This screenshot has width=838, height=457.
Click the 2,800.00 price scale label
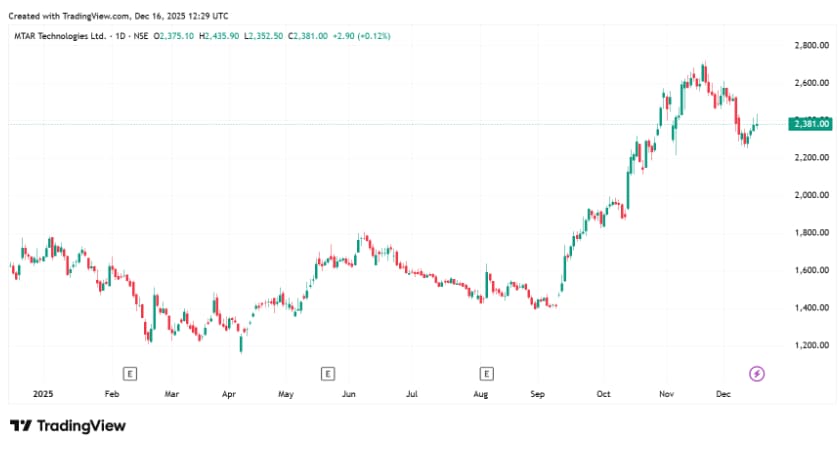coord(809,46)
